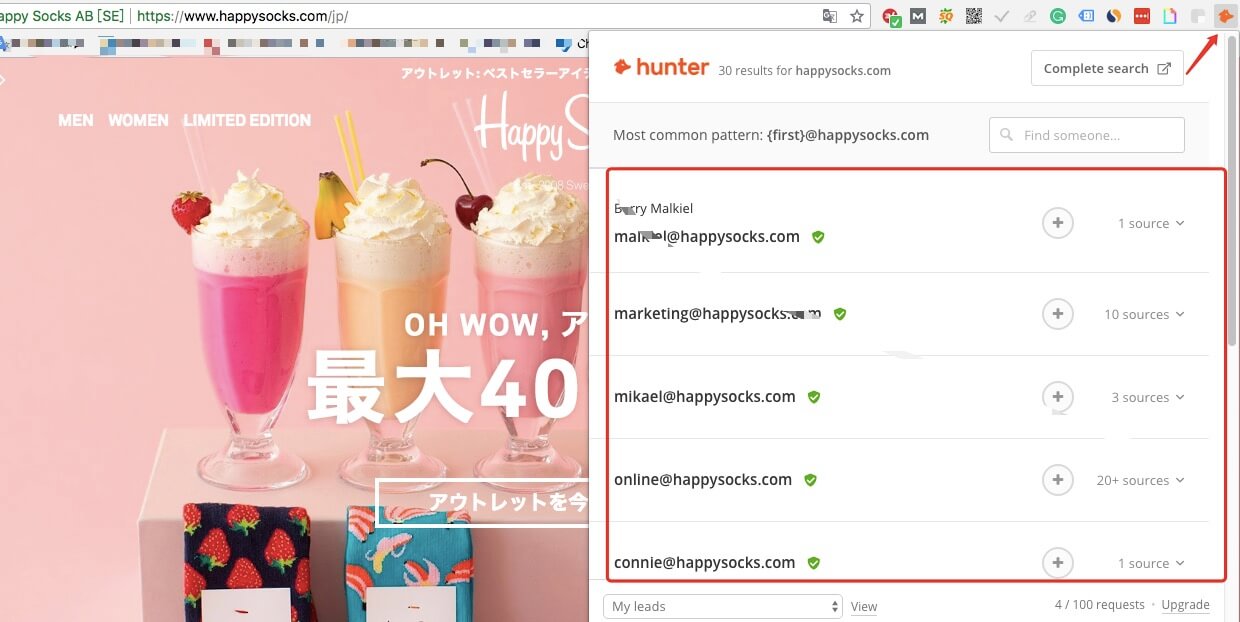This screenshot has width=1240, height=622.
Task: Click the bookmark star icon
Action: pos(857,16)
